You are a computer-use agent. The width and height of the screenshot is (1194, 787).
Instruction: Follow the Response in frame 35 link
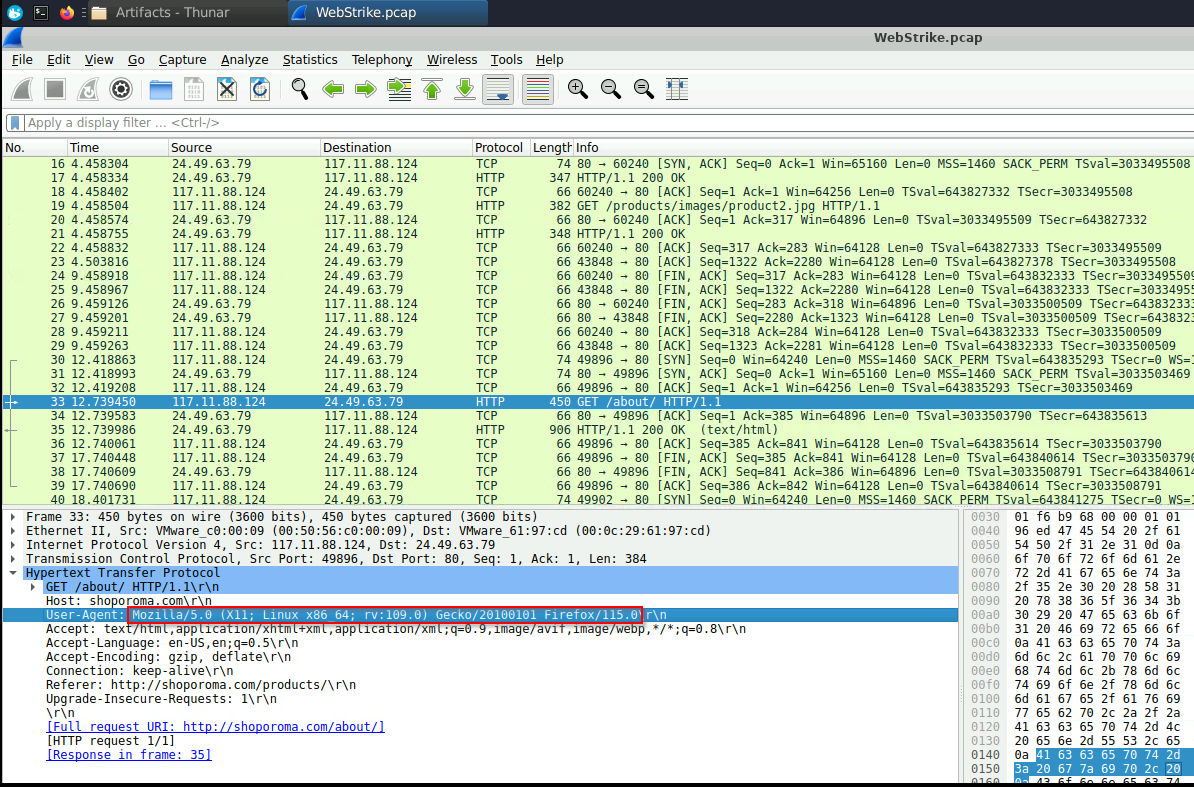pos(129,755)
